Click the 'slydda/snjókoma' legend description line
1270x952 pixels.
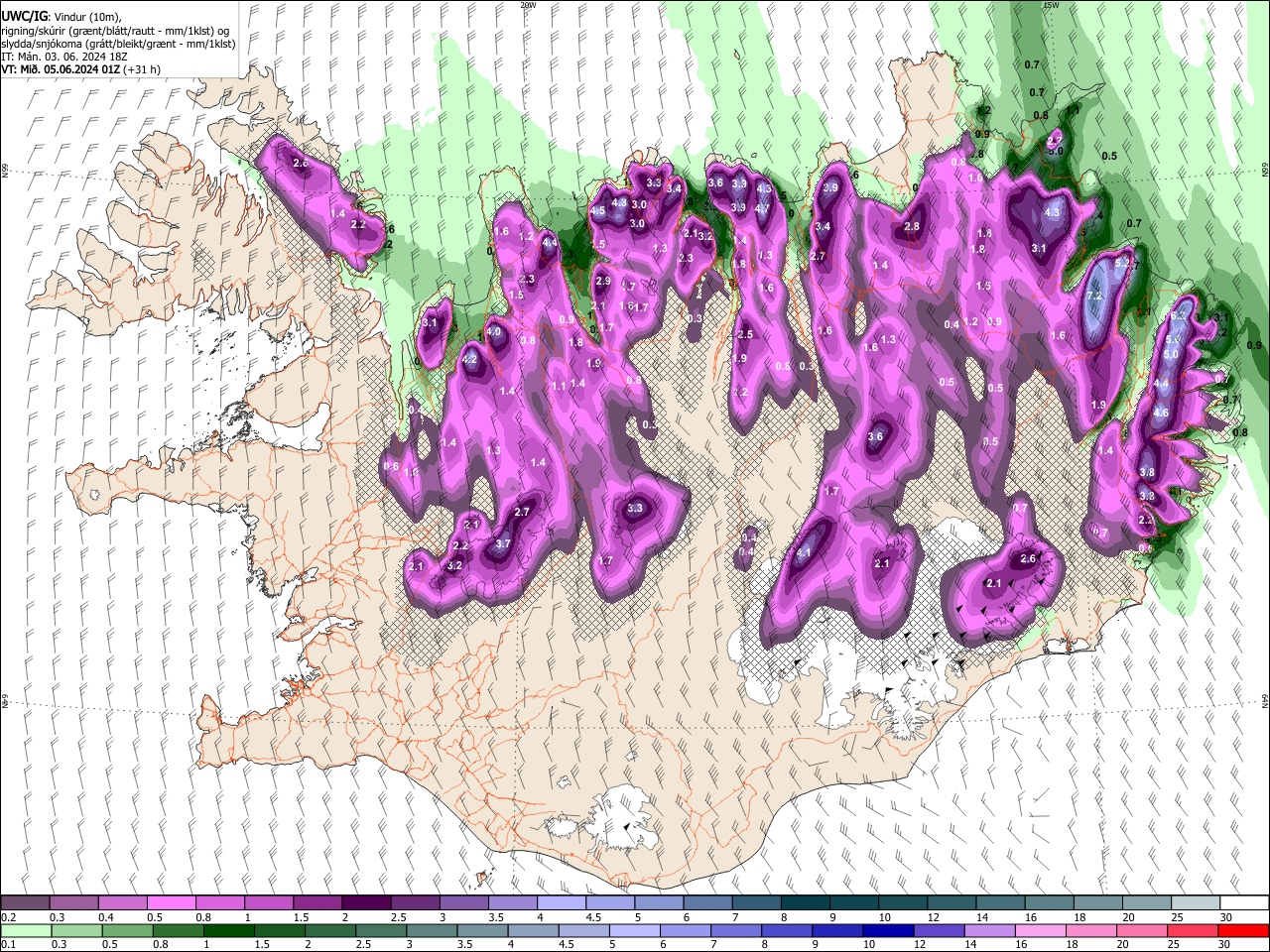tap(118, 44)
